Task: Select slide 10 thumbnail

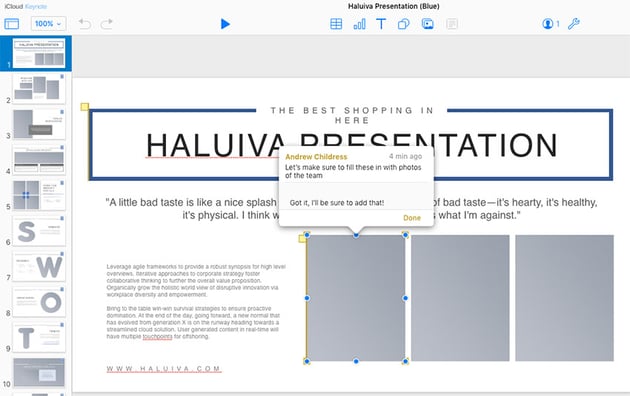Action: (39, 372)
